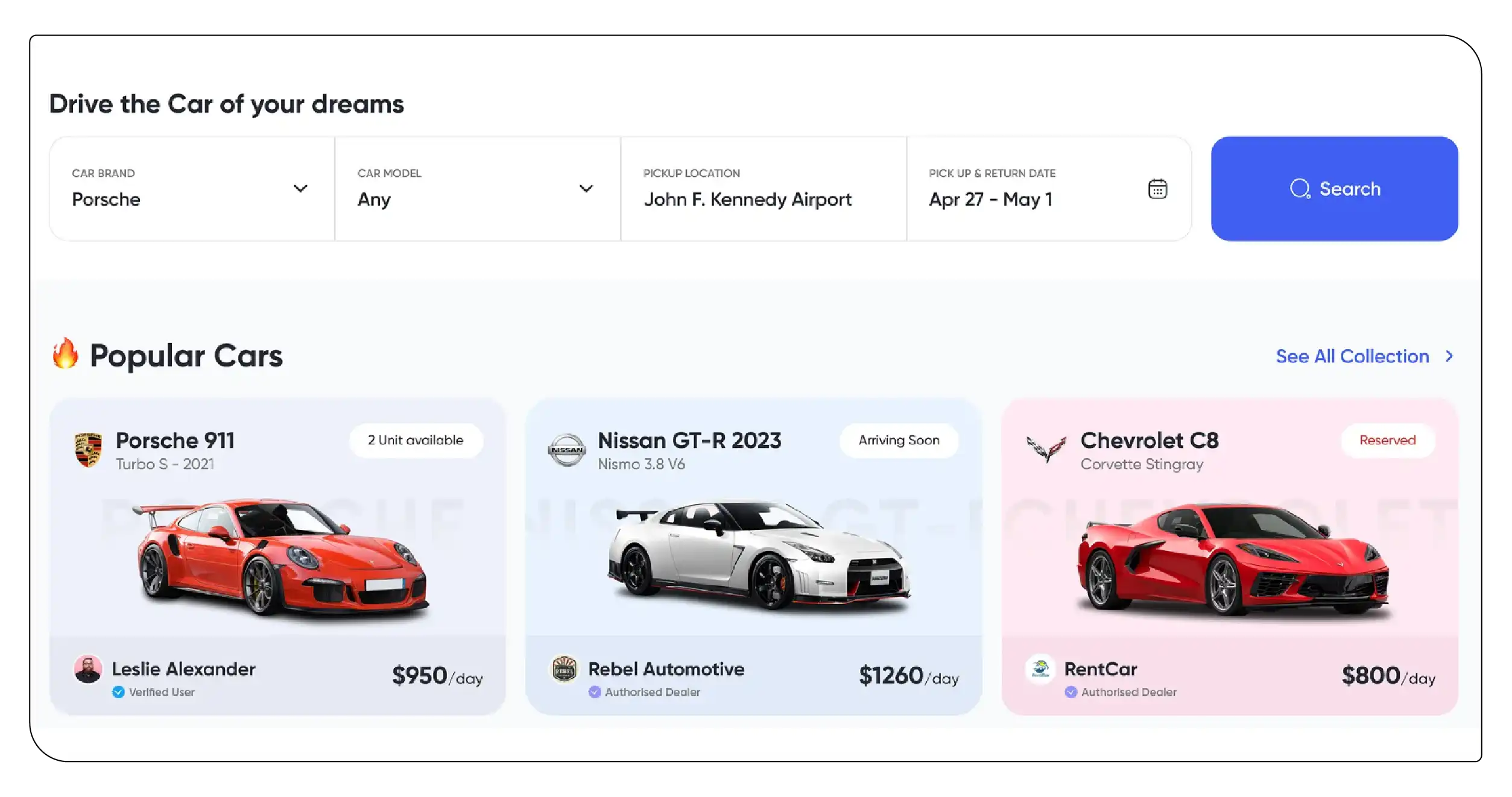Click the fire emoji beside Popular Cars
The image size is (1512, 797).
click(x=65, y=354)
